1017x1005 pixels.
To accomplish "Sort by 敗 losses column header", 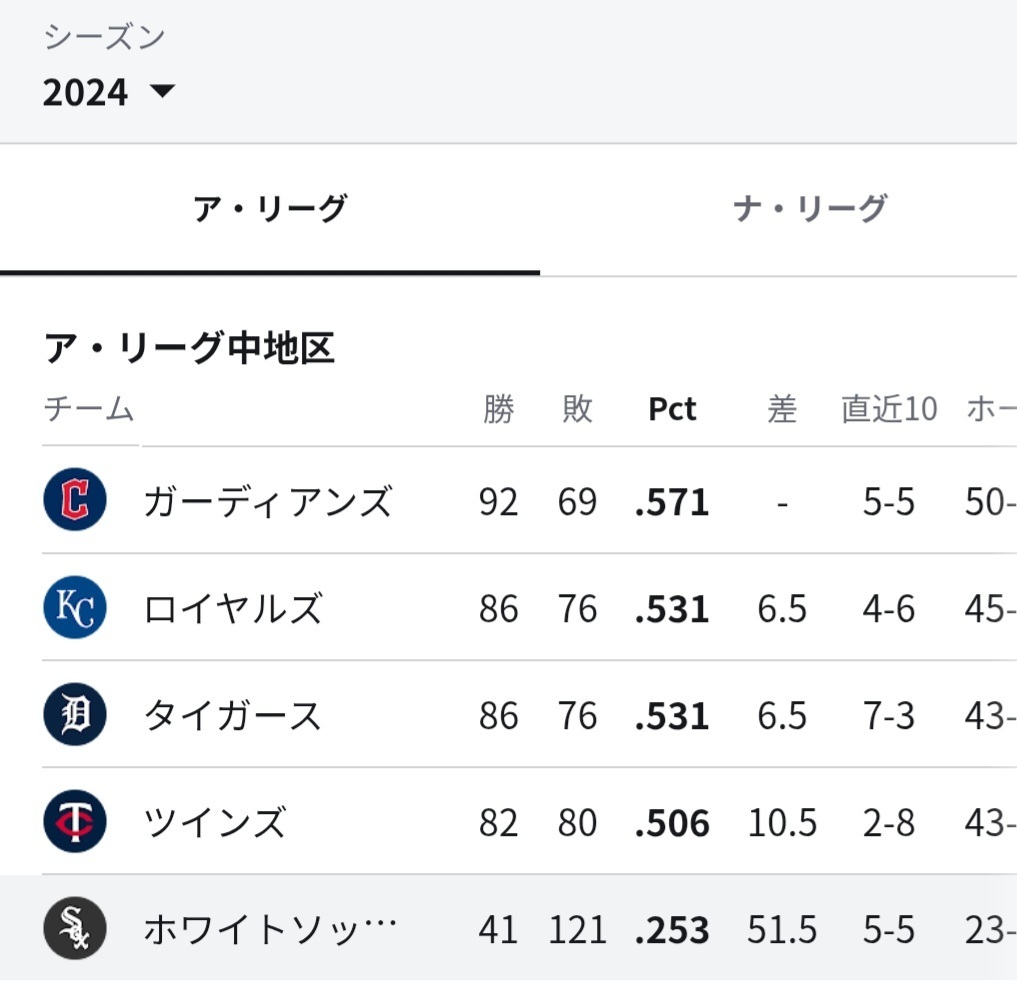I will (x=577, y=409).
